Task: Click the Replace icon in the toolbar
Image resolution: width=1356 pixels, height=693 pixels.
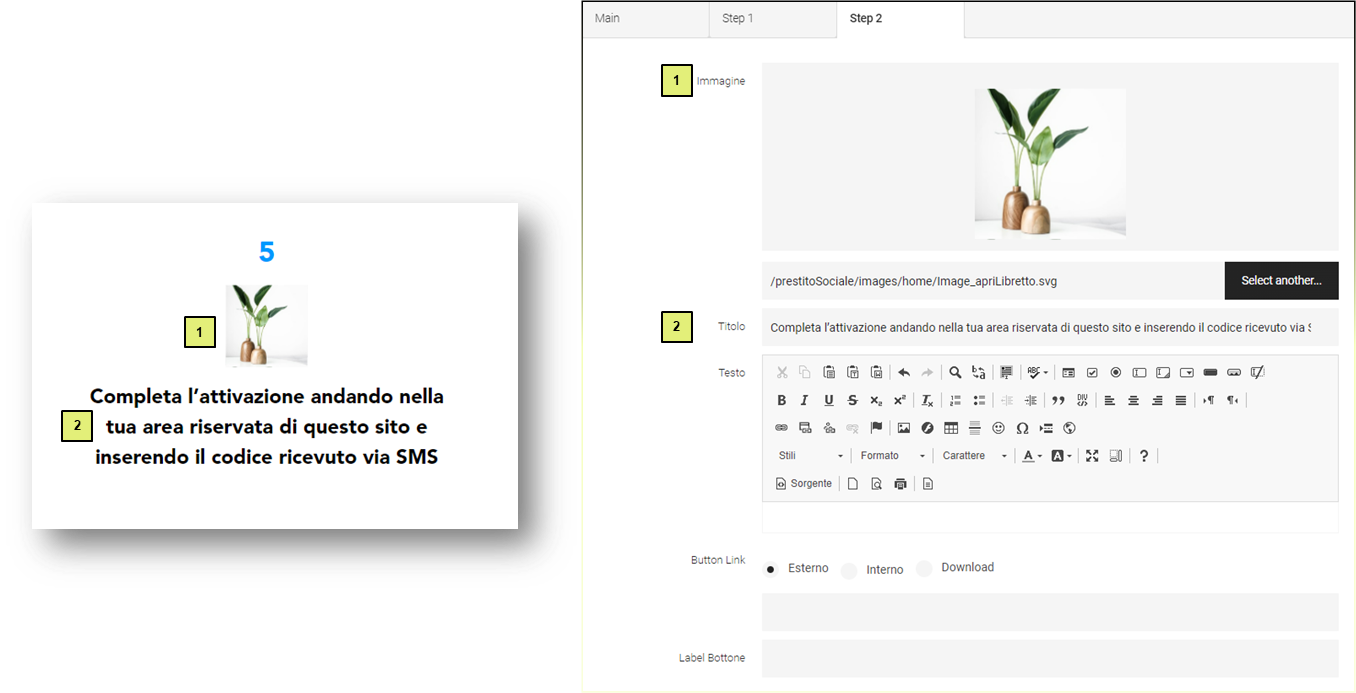Action: pyautogui.click(x=979, y=372)
